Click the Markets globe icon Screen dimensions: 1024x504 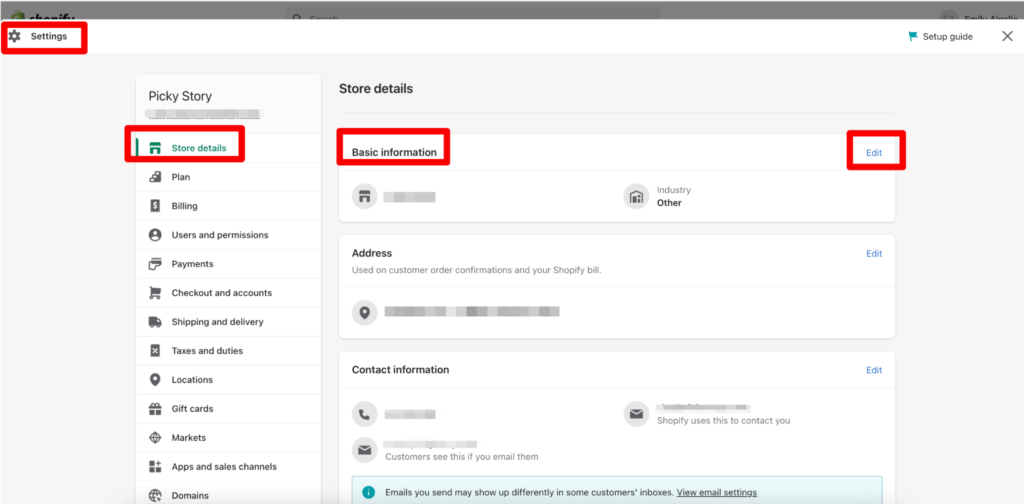(x=155, y=438)
